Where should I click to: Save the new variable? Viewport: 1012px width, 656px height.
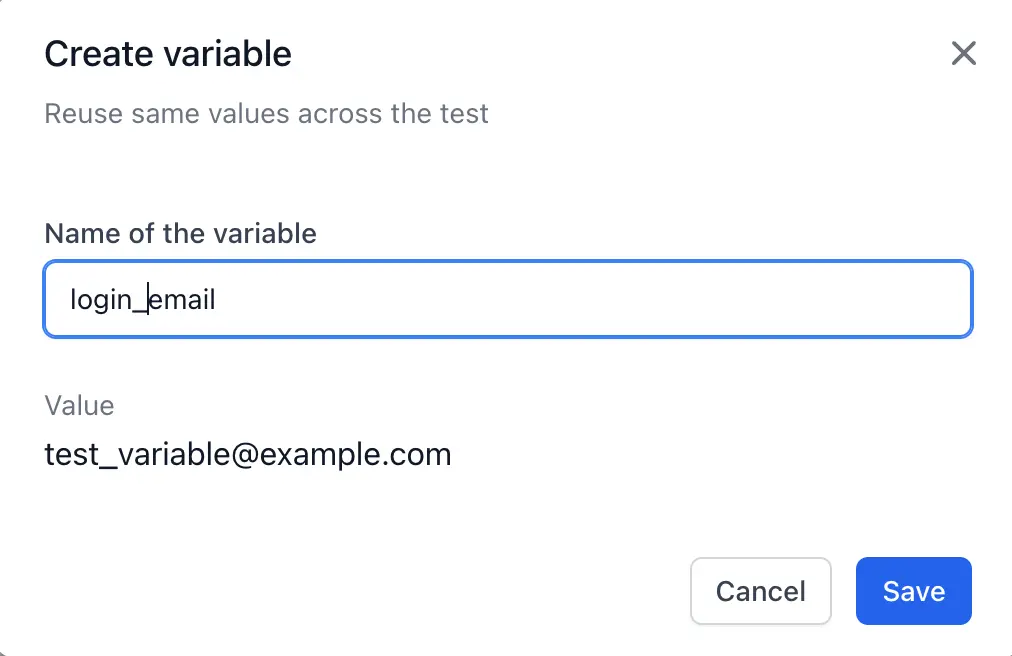913,591
